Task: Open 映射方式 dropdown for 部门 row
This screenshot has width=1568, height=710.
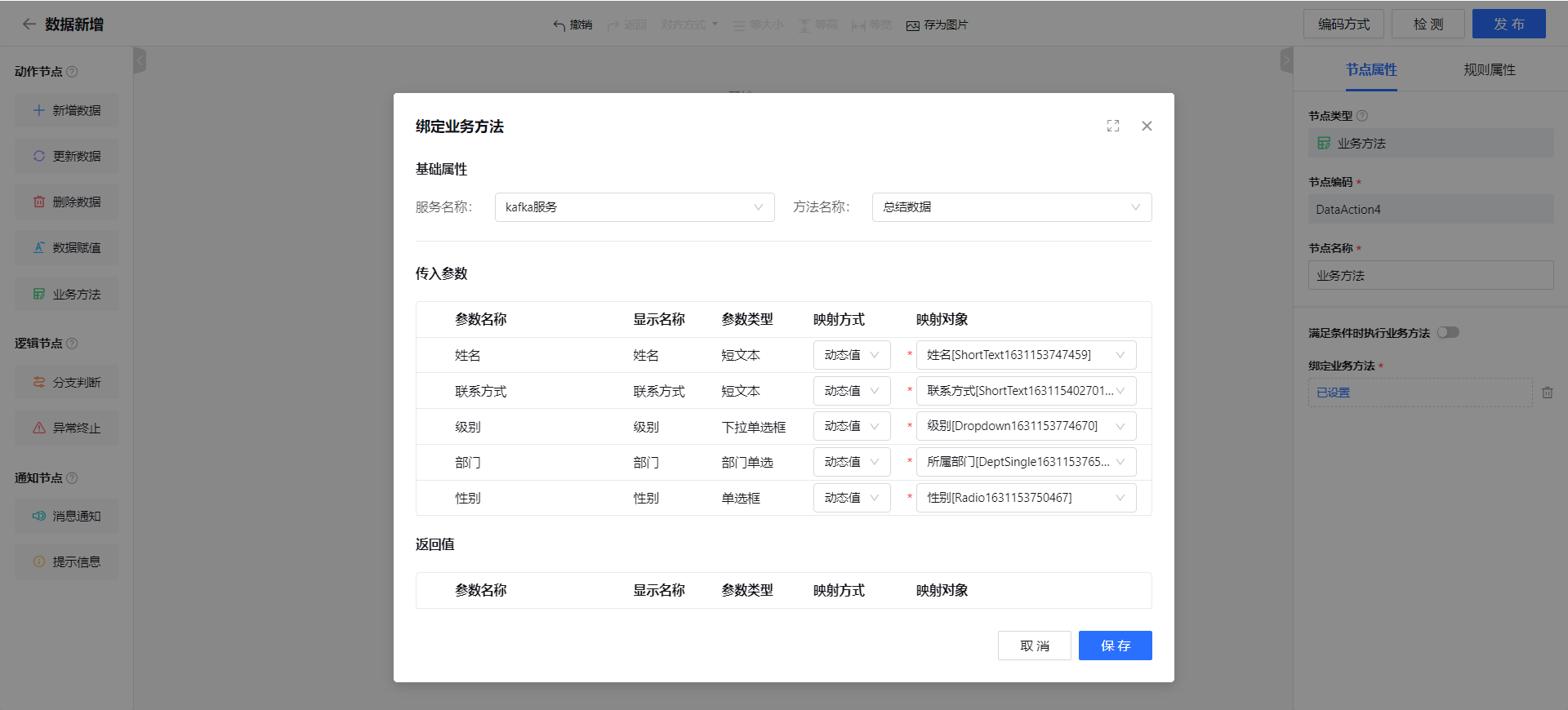Action: [852, 462]
